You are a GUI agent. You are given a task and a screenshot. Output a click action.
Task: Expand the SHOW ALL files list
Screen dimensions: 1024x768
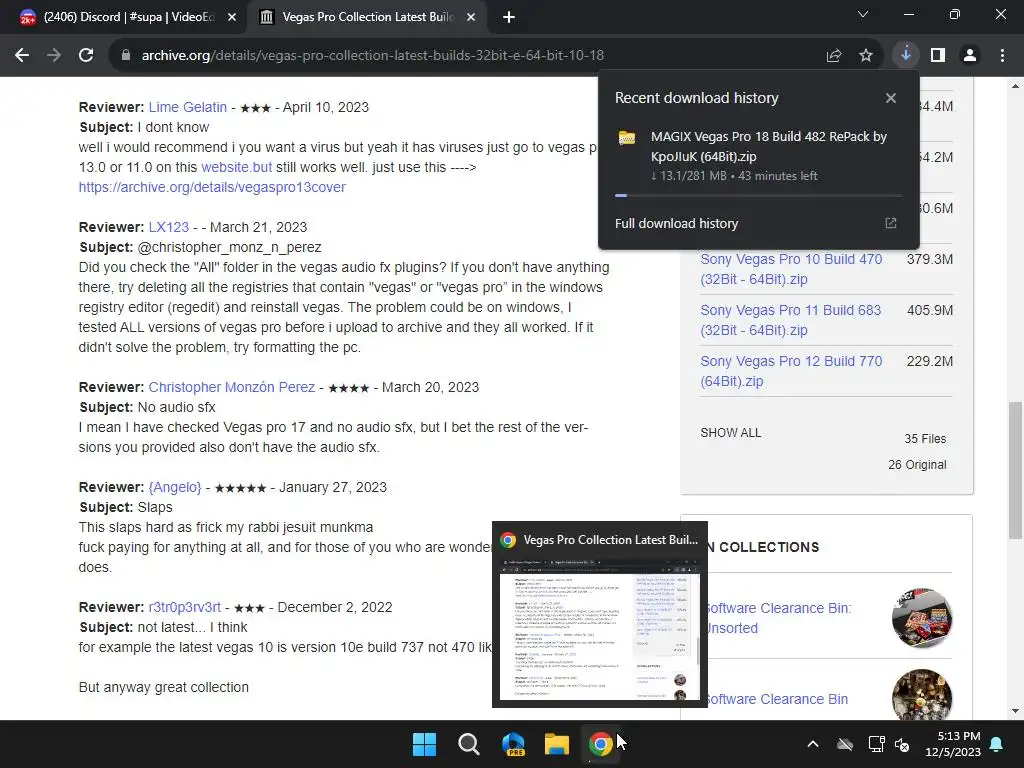[x=730, y=433]
